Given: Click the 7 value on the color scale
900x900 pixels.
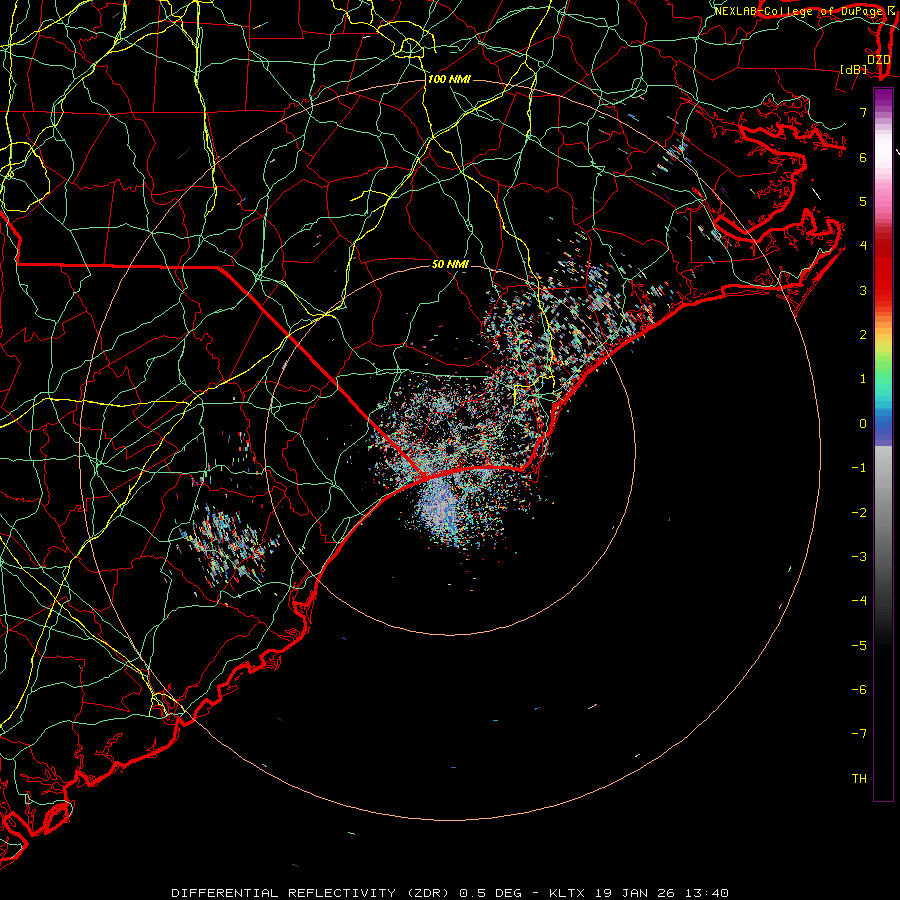Looking at the screenshot, I should click(x=863, y=112).
